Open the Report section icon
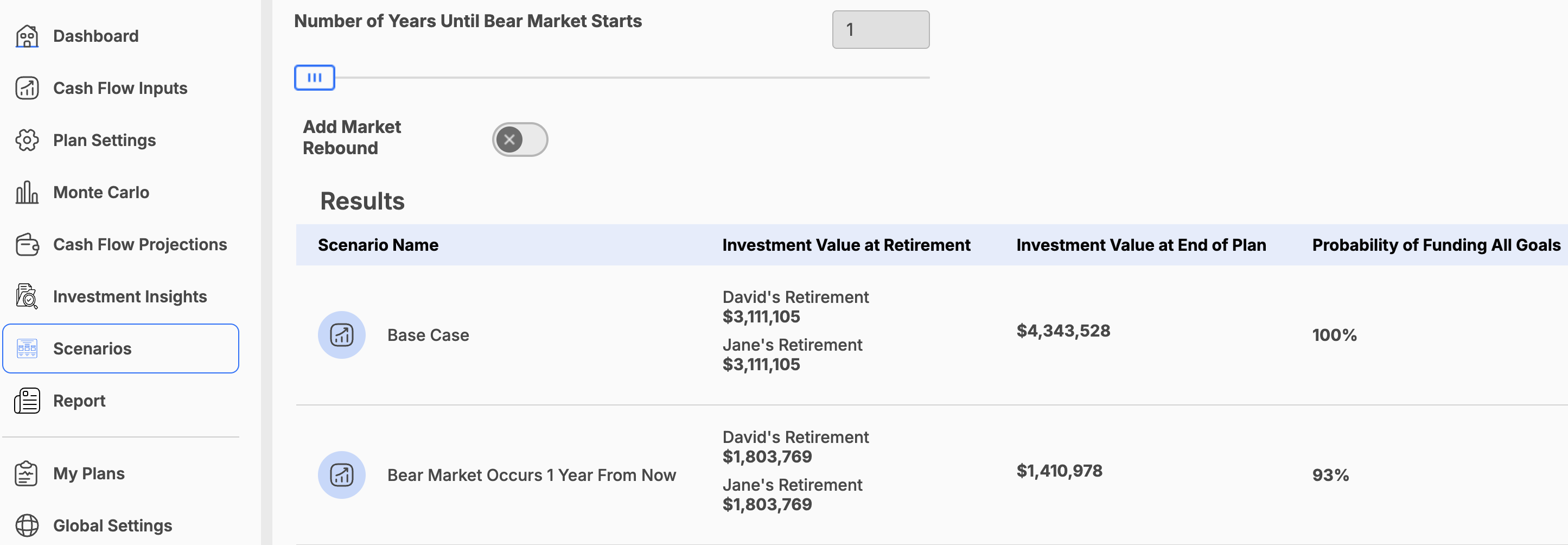1568x545 pixels. point(27,400)
